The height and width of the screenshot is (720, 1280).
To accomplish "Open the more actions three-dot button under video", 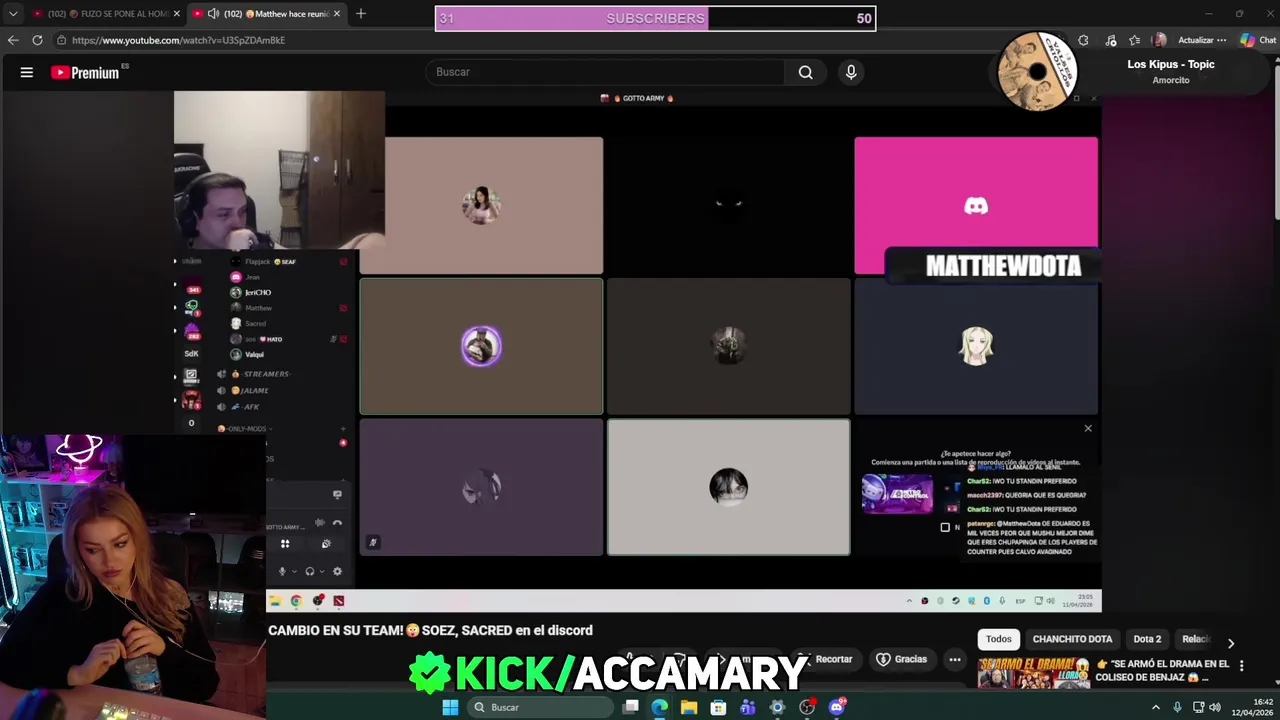I will click(x=955, y=659).
